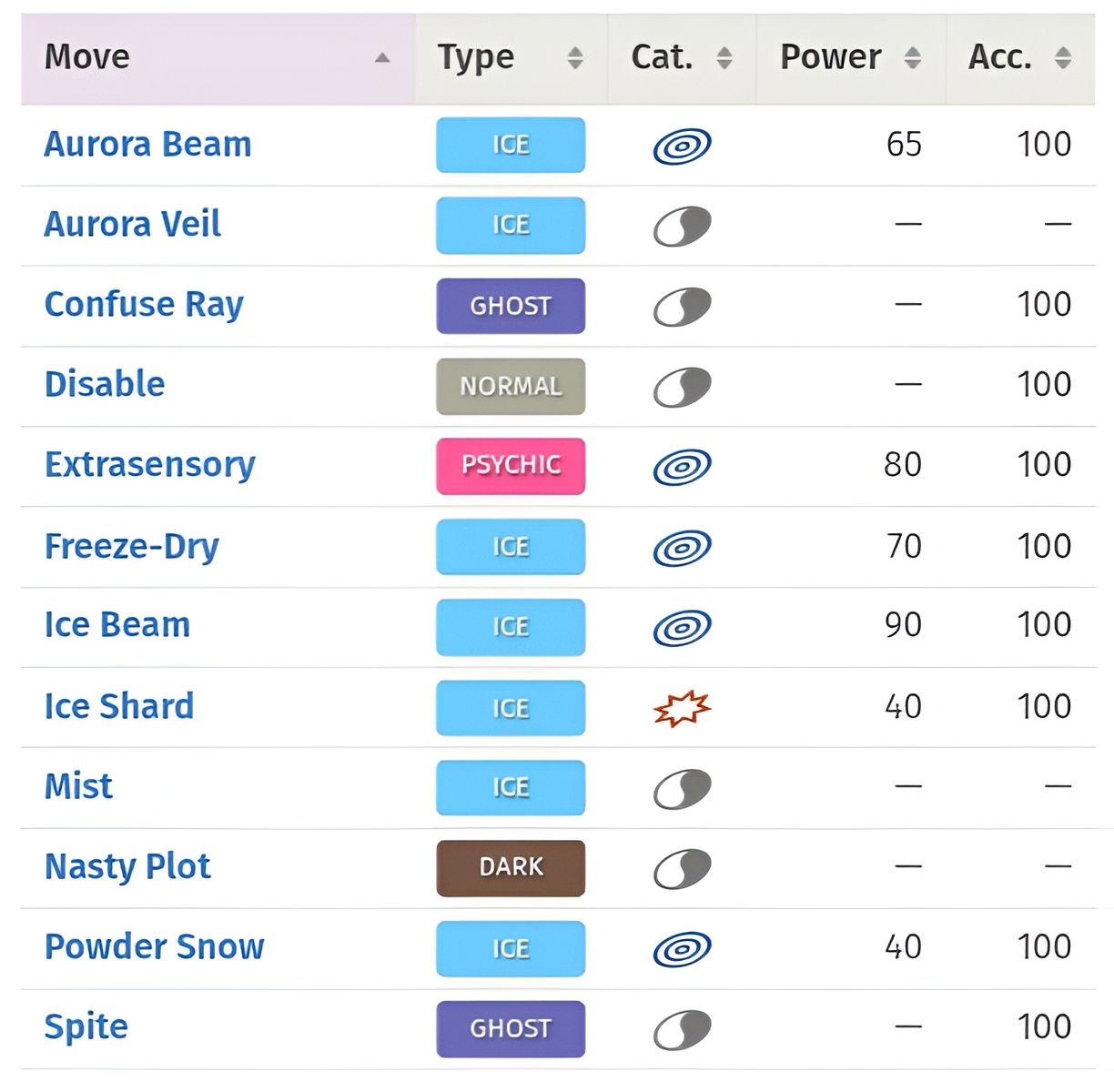Viewport: 1114px width, 1092px height.
Task: Open the Ice Beam move link
Action: point(117,625)
